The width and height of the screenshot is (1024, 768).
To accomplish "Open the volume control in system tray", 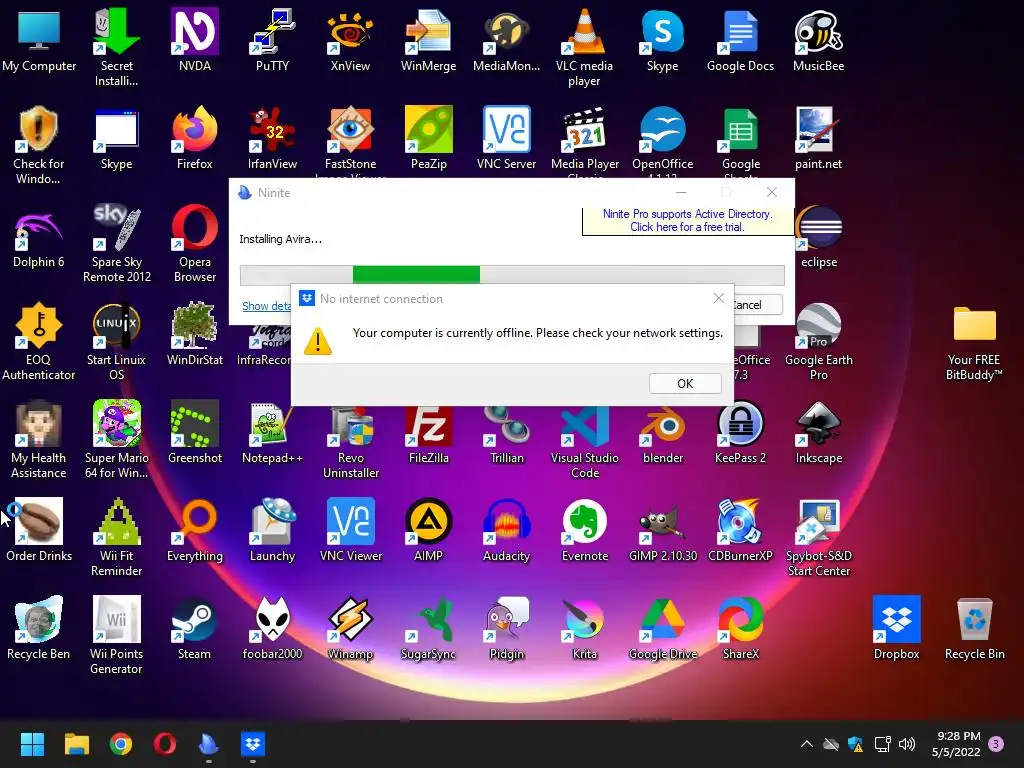I will [906, 744].
